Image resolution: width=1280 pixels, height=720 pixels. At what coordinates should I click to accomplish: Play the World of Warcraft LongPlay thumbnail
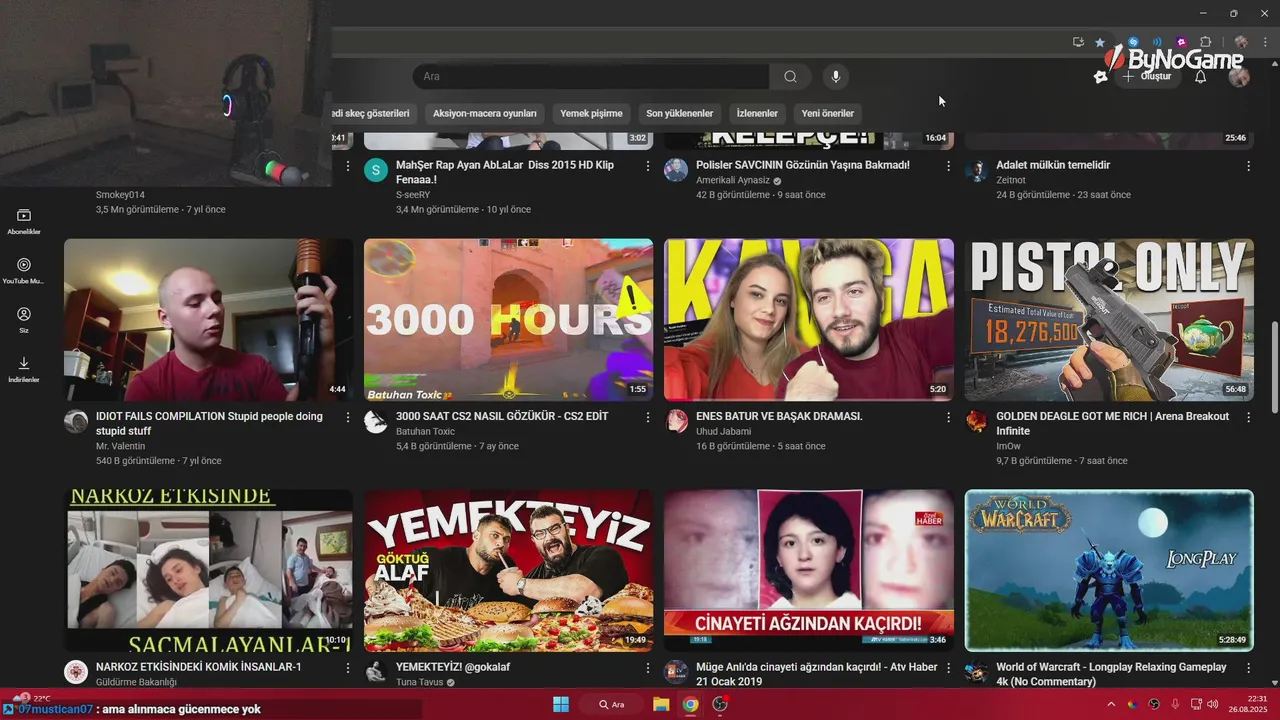click(x=1109, y=571)
